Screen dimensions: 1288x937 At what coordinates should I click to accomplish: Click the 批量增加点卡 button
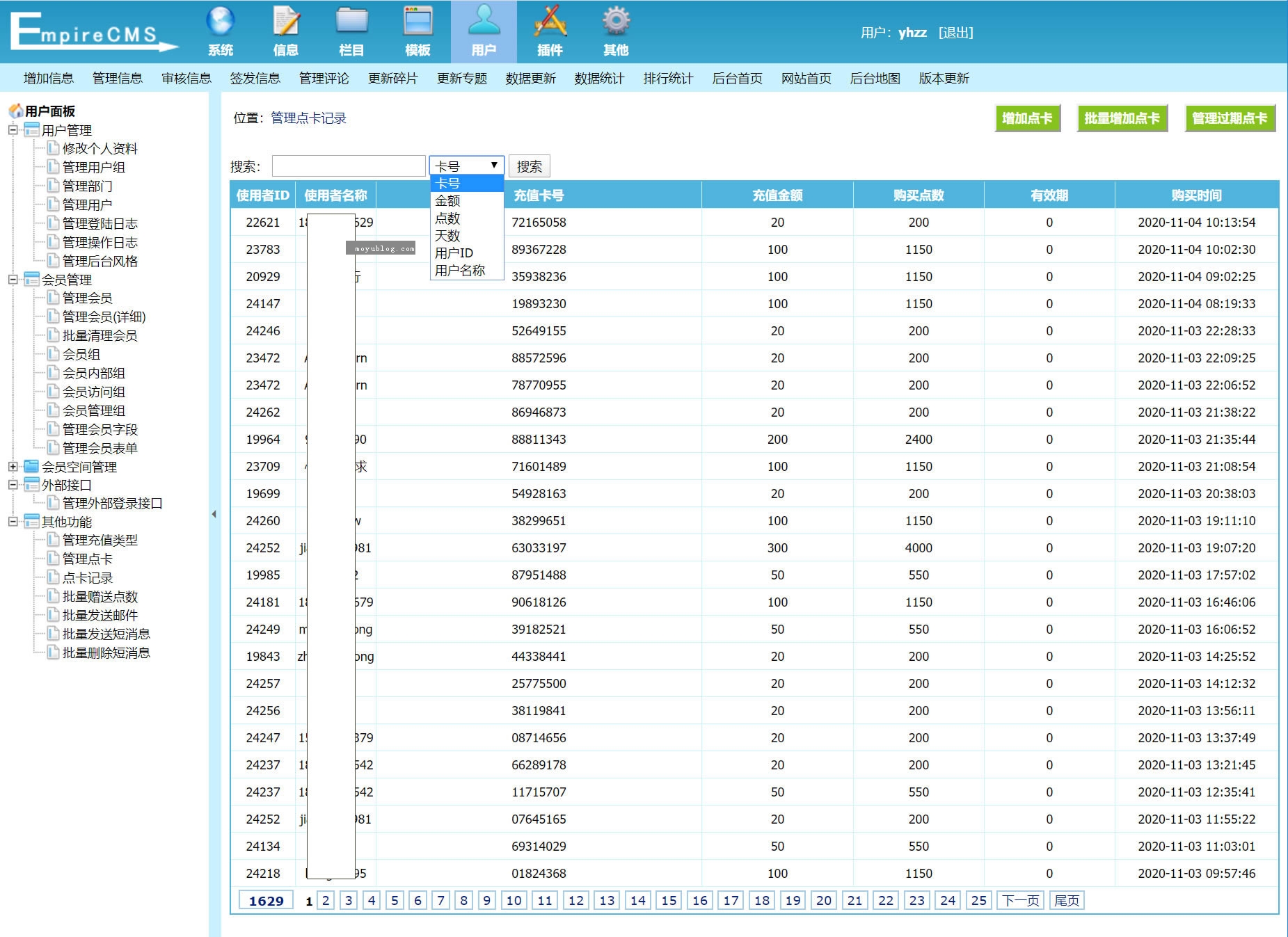[1122, 118]
